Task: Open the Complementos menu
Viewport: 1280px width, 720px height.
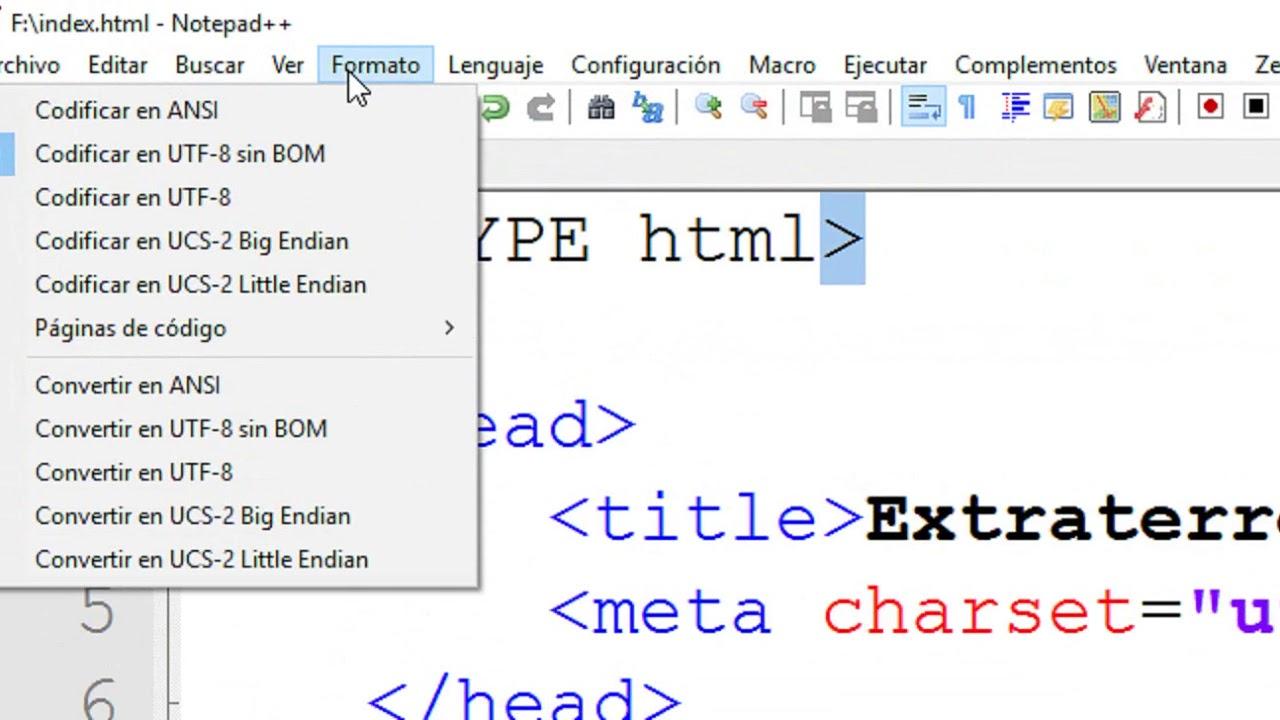Action: (x=1036, y=65)
